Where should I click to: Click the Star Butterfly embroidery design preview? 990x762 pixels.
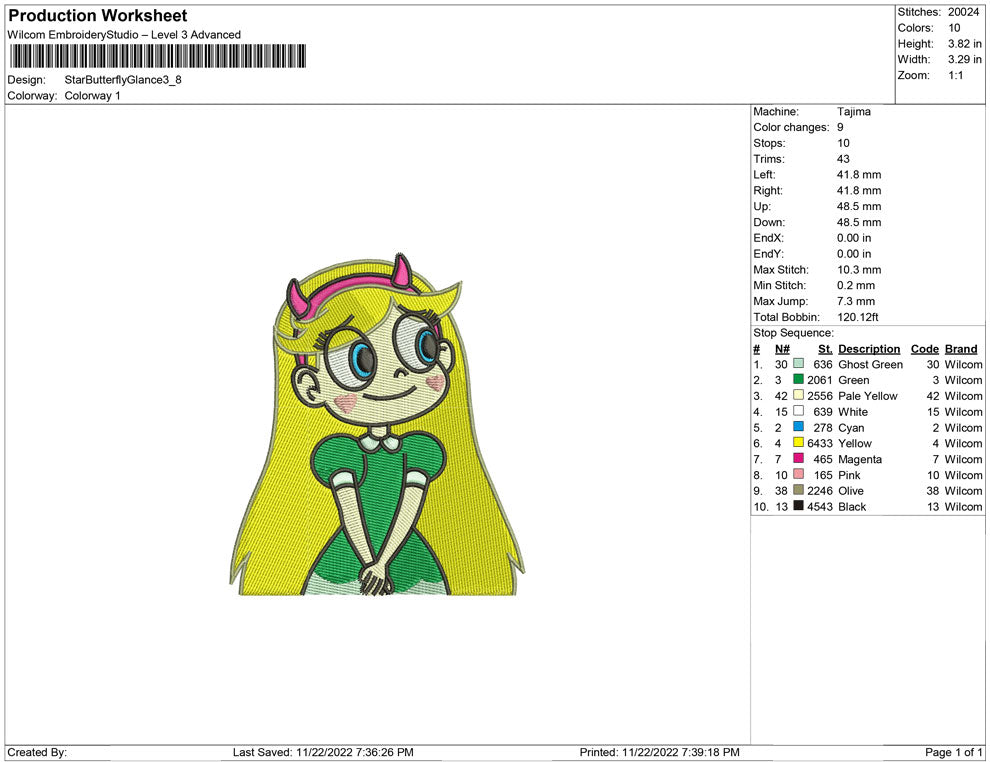tap(377, 424)
